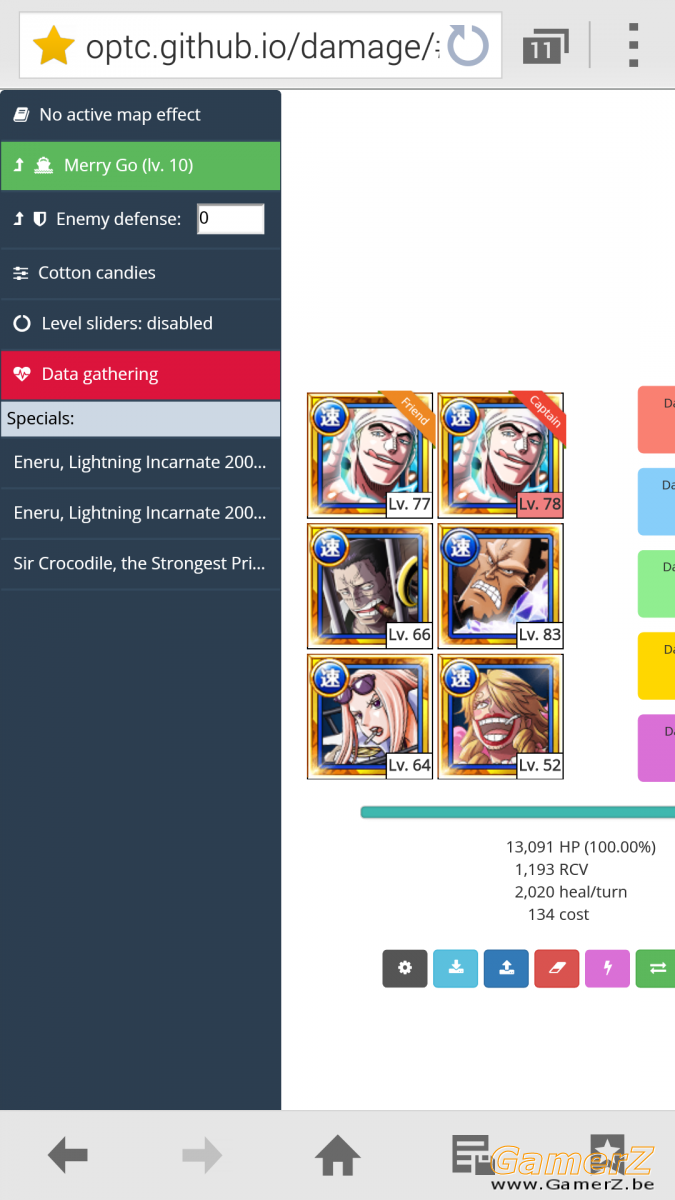Expand the Cotton candies options
This screenshot has height=1200, width=675.
[x=140, y=273]
